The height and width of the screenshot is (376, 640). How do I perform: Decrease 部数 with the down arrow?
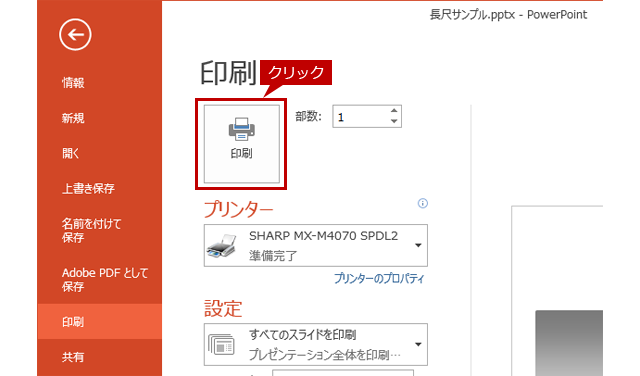tap(394, 121)
